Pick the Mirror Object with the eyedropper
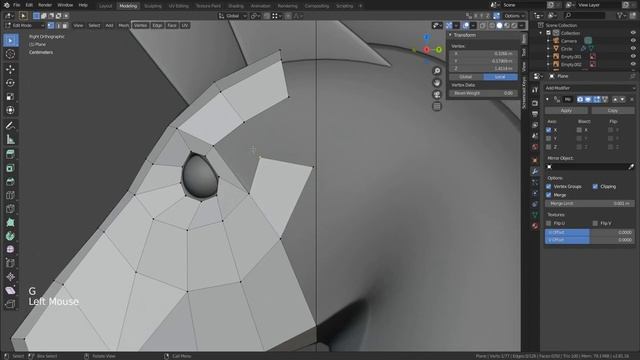640x360 pixels. click(x=631, y=167)
